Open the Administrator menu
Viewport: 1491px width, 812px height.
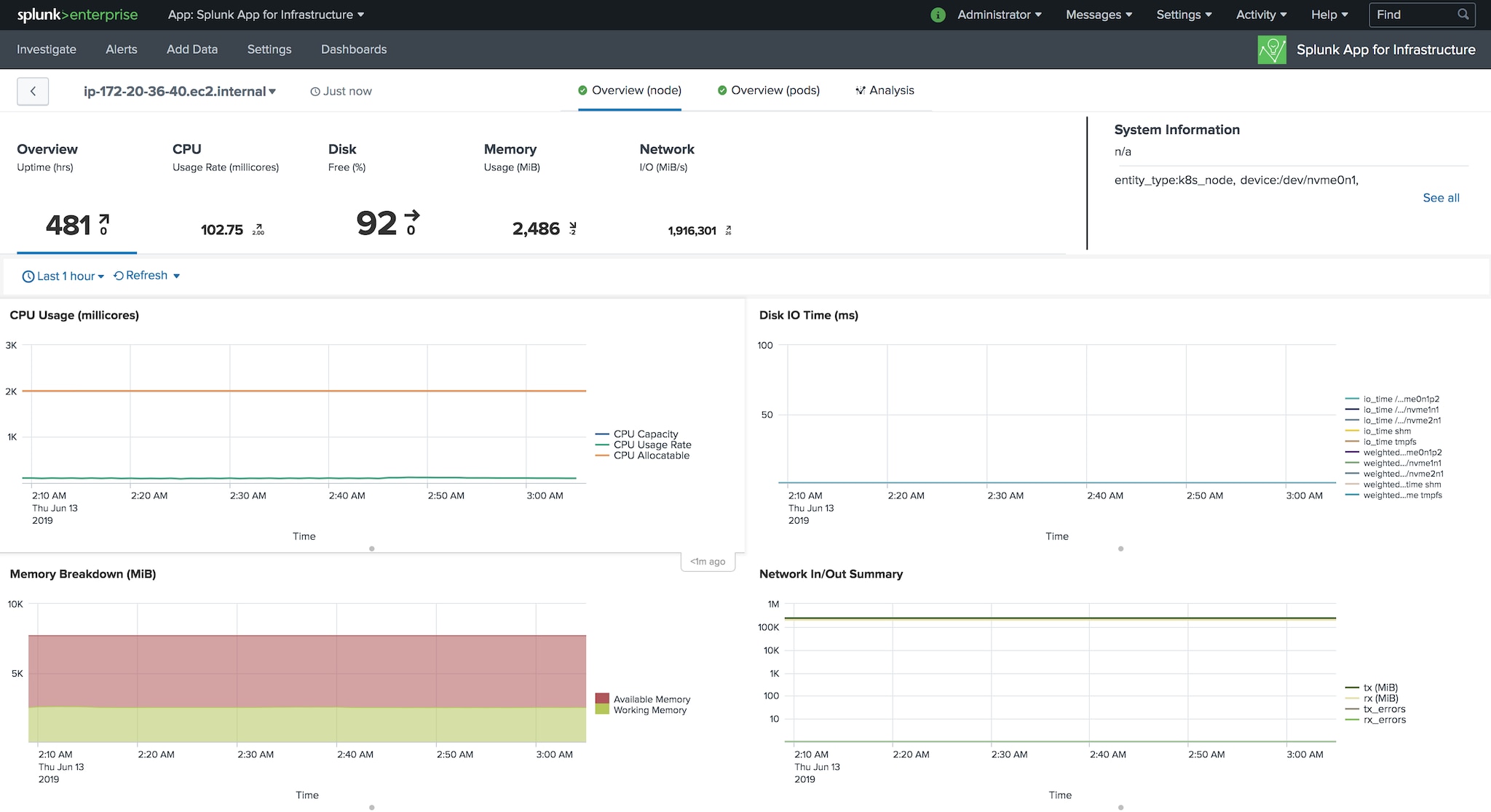click(999, 15)
